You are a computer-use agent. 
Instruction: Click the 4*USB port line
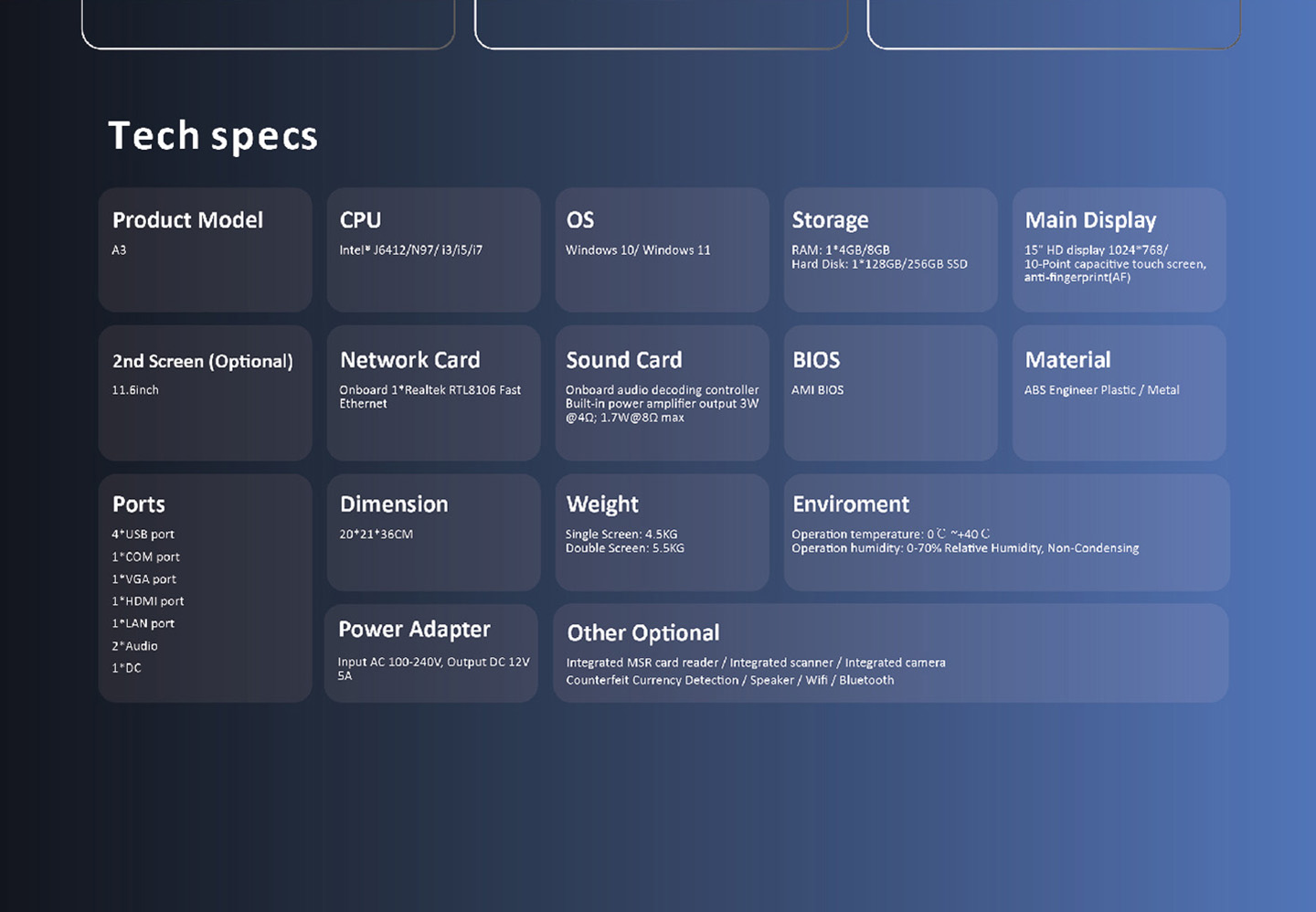tap(143, 535)
